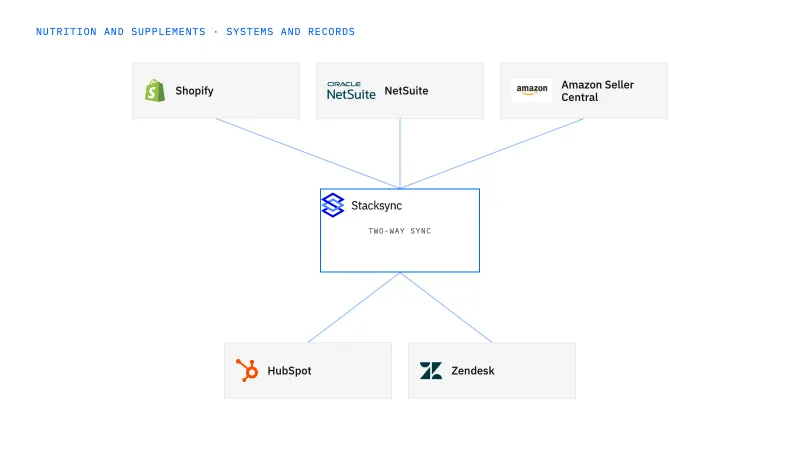Screen dimensions: 800x450
Task: Click the connector line from Amazon to Stacksync
Action: coord(492,154)
